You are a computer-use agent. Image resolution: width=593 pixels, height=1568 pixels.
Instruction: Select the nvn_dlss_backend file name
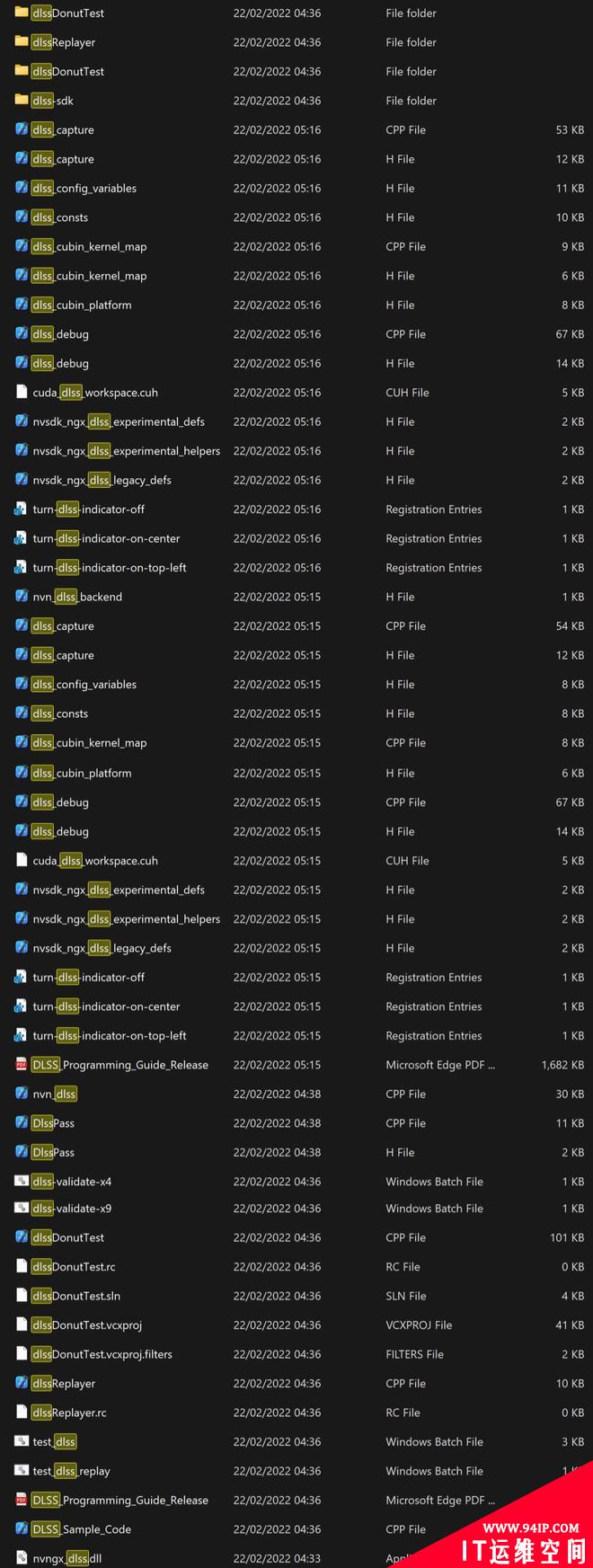(77, 597)
